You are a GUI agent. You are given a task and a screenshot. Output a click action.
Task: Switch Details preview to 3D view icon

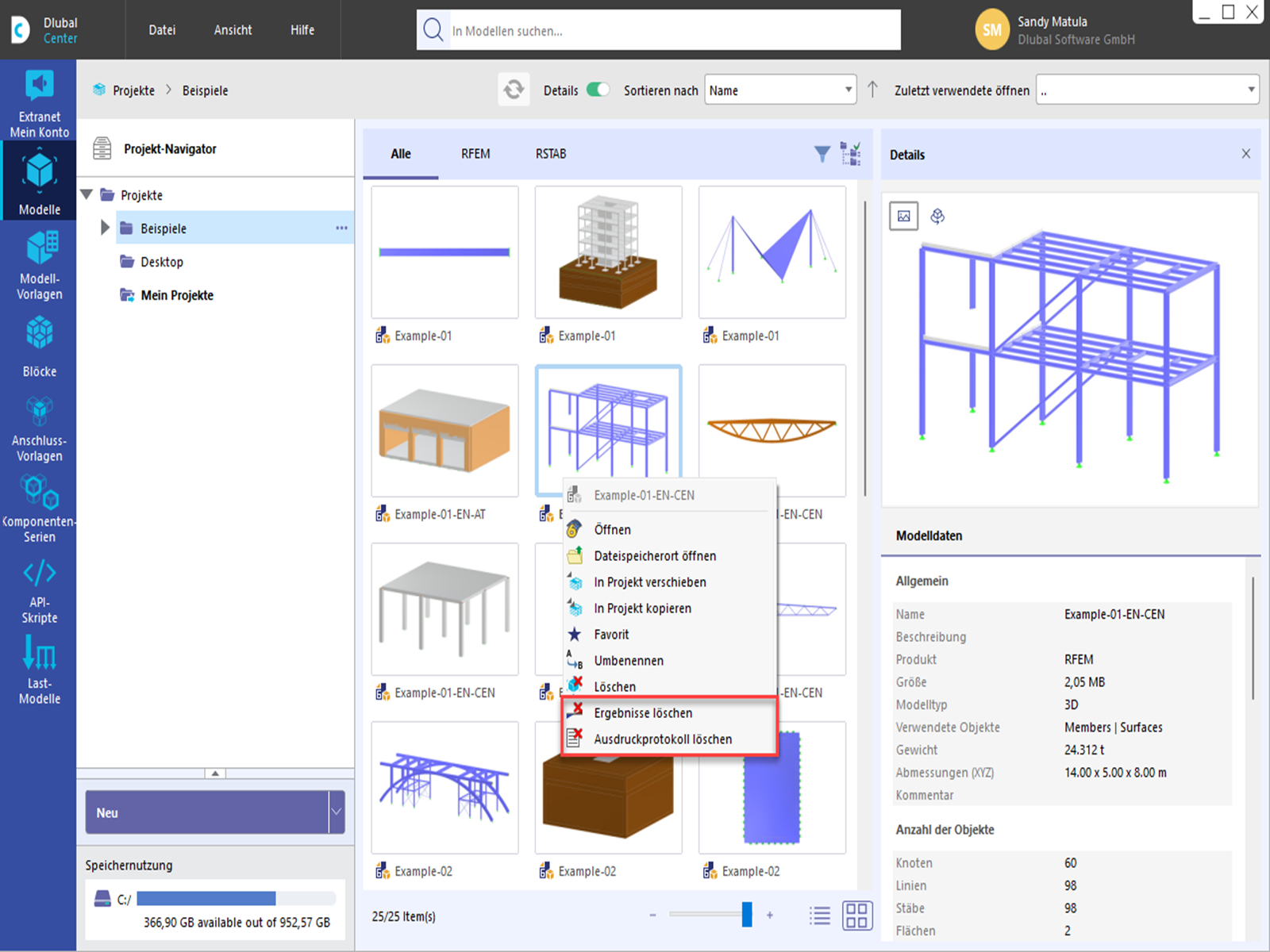(937, 216)
